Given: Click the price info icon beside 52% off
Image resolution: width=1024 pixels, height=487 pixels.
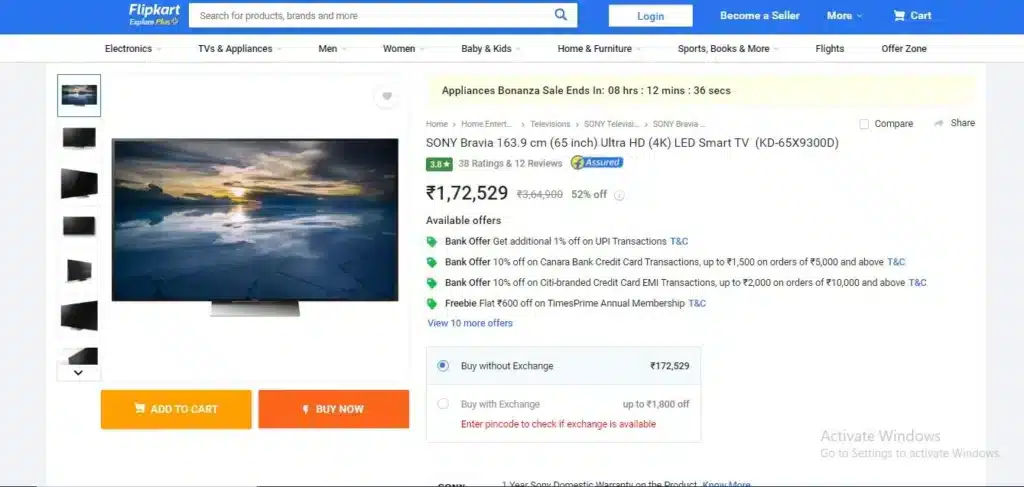Looking at the screenshot, I should coord(619,195).
